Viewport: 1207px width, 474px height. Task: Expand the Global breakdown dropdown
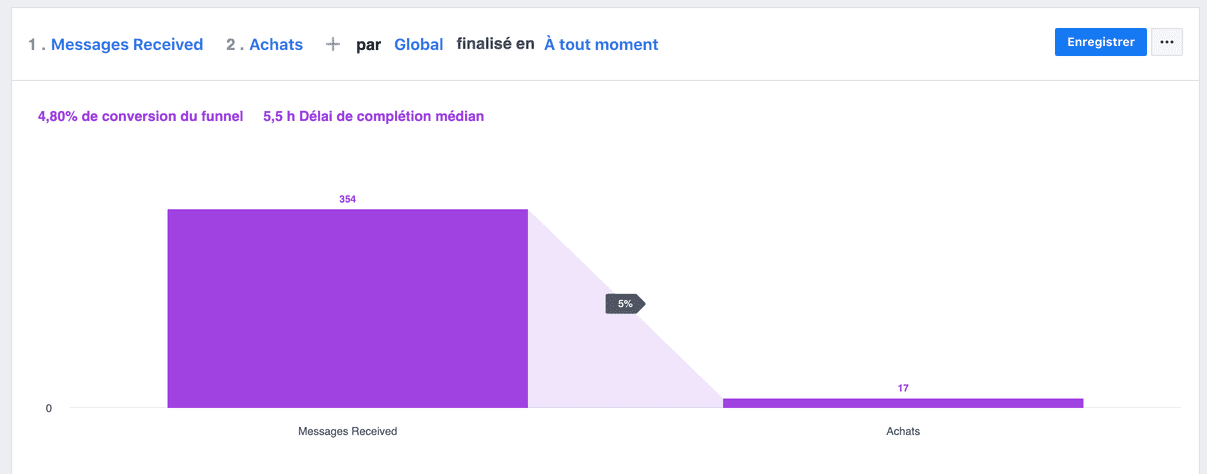click(x=419, y=44)
